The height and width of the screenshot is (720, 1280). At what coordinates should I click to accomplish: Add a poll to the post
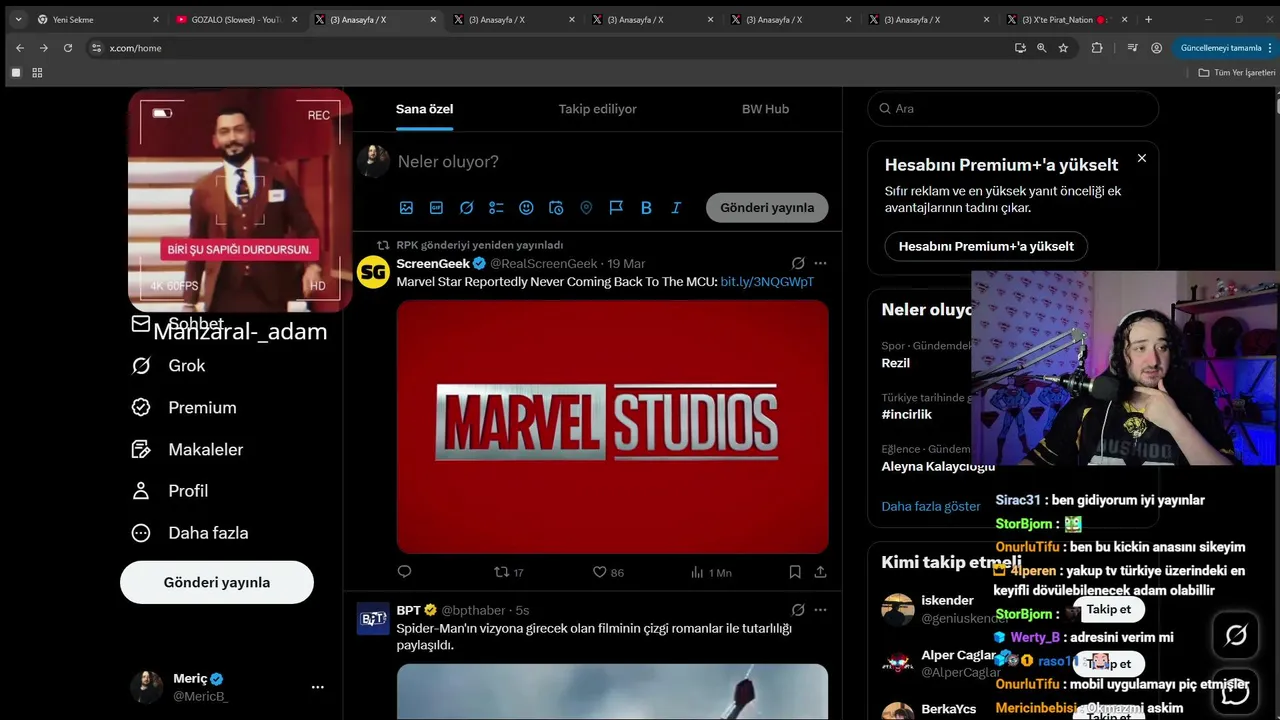click(496, 208)
